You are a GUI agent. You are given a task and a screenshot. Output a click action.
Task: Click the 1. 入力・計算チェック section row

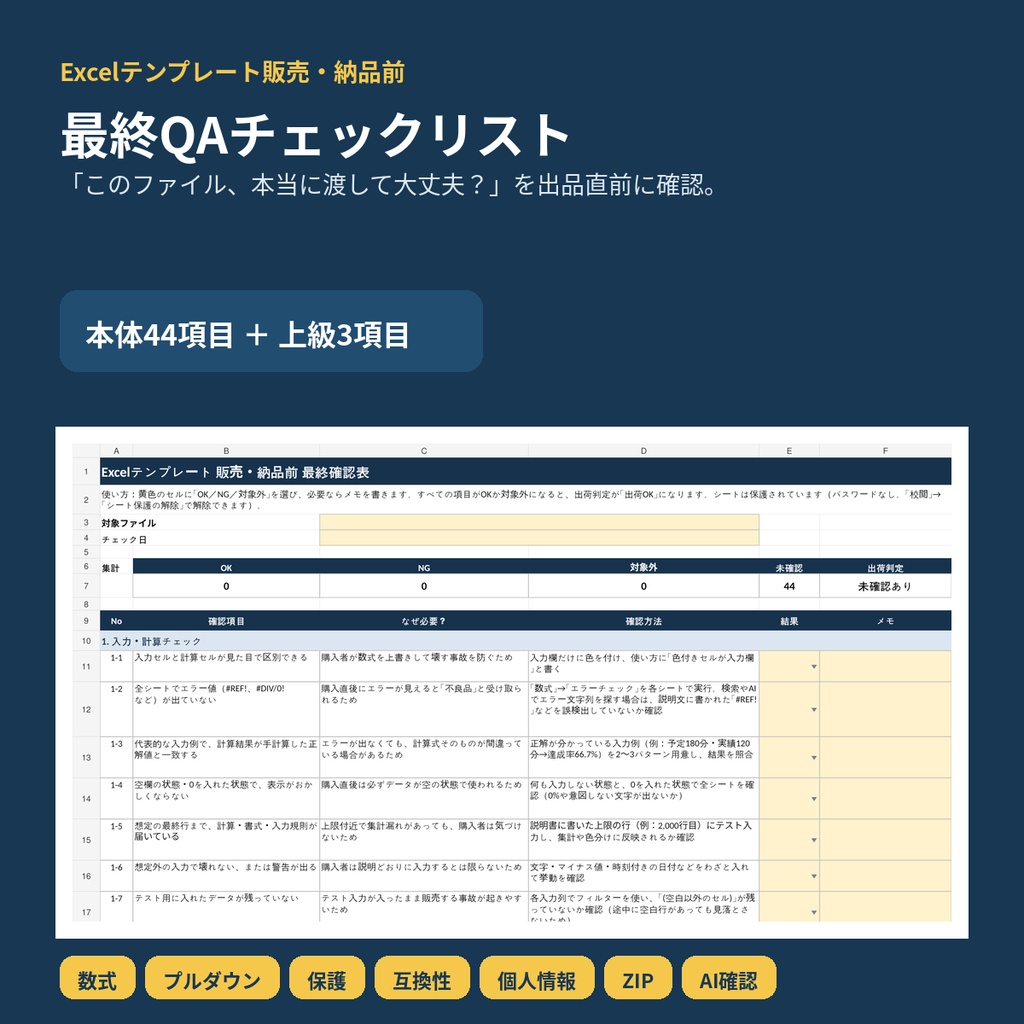525,641
